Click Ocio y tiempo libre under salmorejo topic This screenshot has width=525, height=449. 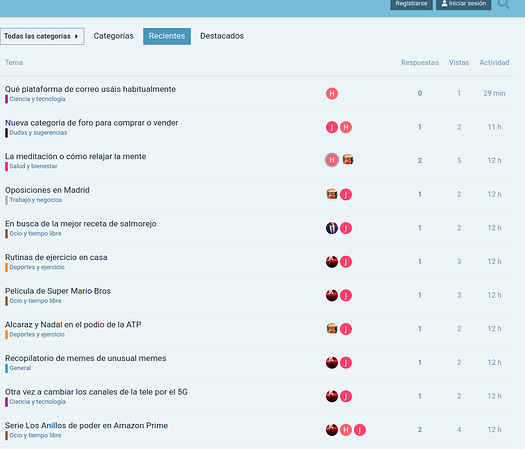[x=35, y=234]
